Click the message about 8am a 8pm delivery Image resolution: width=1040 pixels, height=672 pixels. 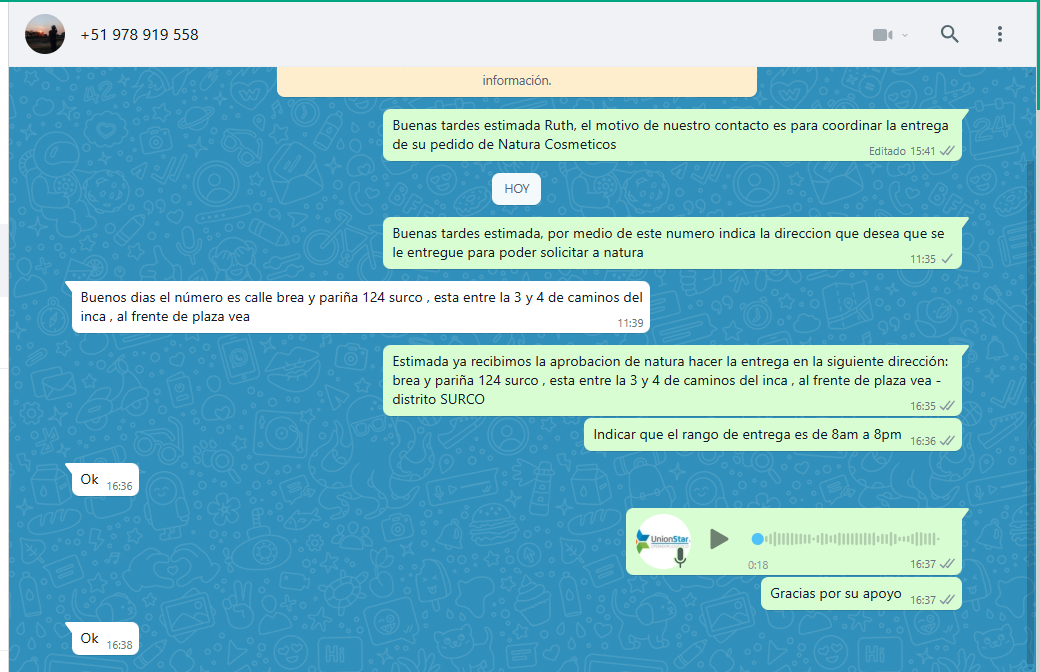pos(747,435)
